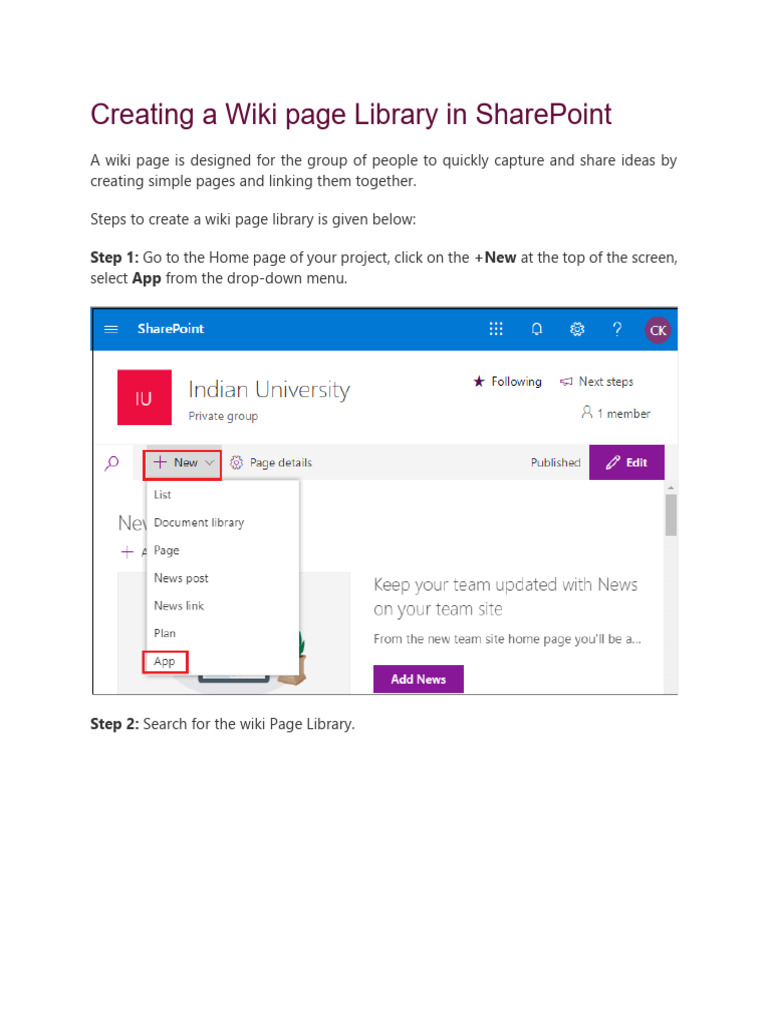
Task: Expand the New dropdown menu
Action: tap(183, 463)
